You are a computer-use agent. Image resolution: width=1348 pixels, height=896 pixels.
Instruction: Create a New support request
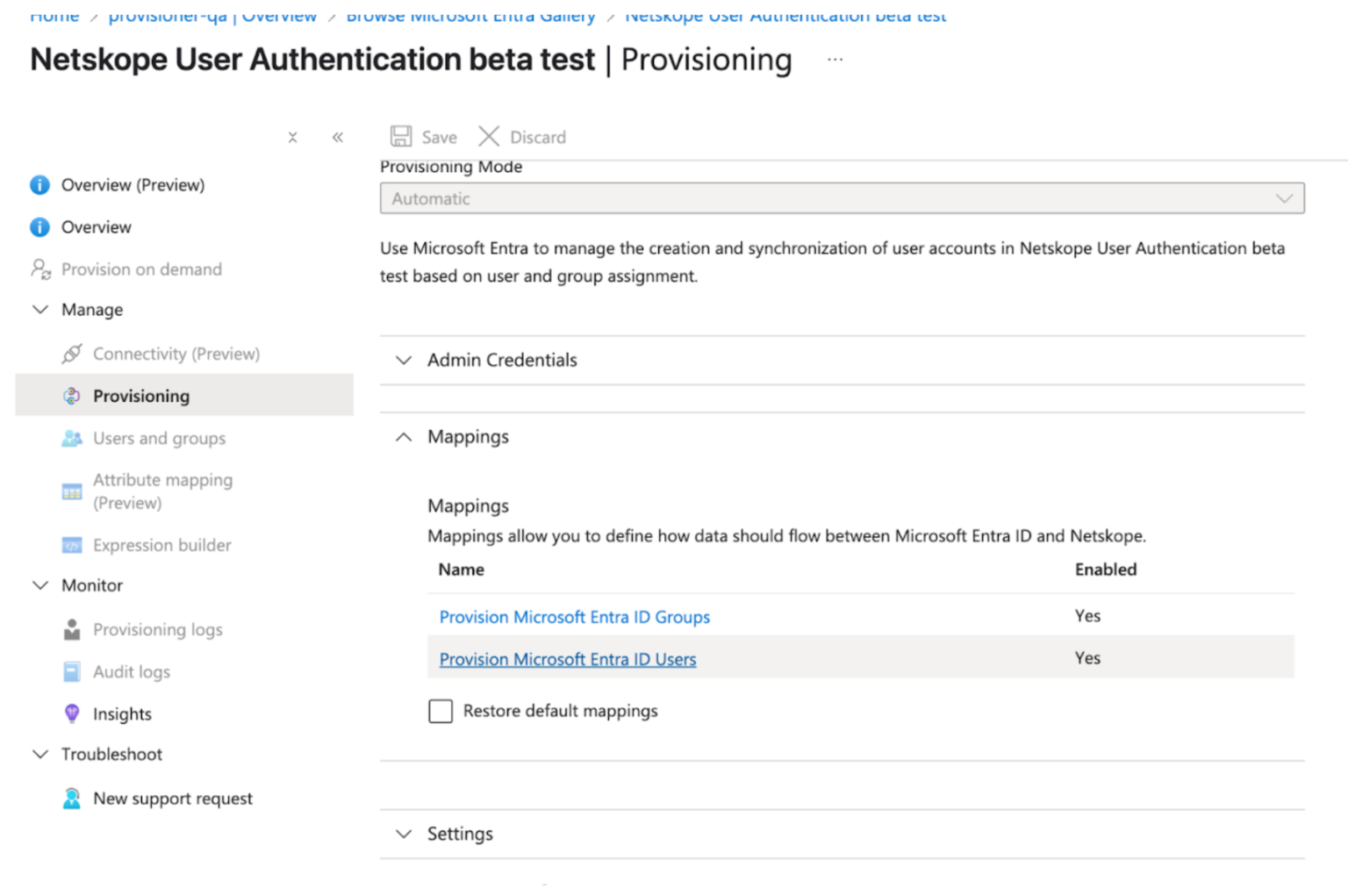click(x=172, y=798)
